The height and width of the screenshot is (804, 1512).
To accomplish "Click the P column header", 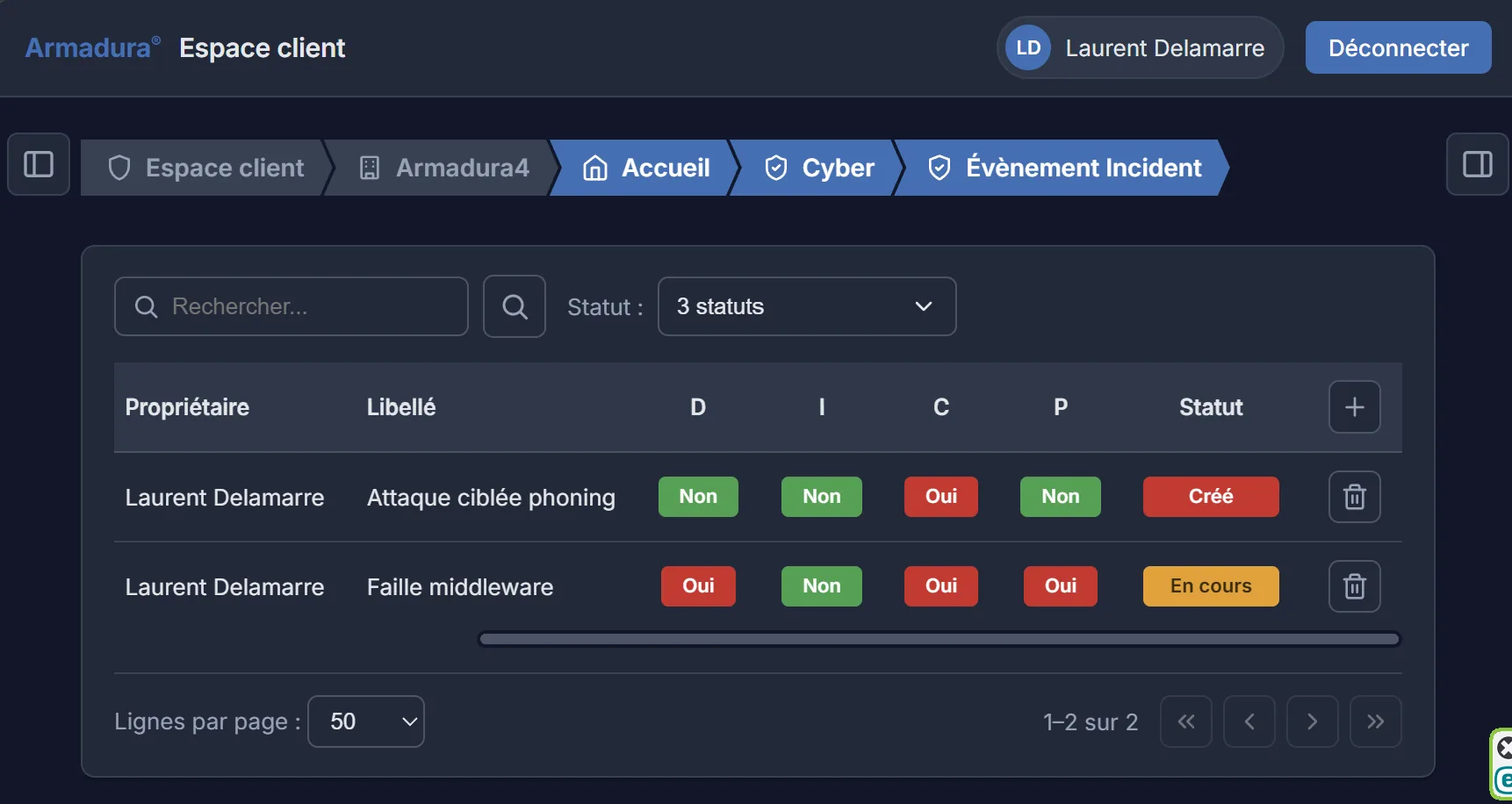I will point(1061,407).
